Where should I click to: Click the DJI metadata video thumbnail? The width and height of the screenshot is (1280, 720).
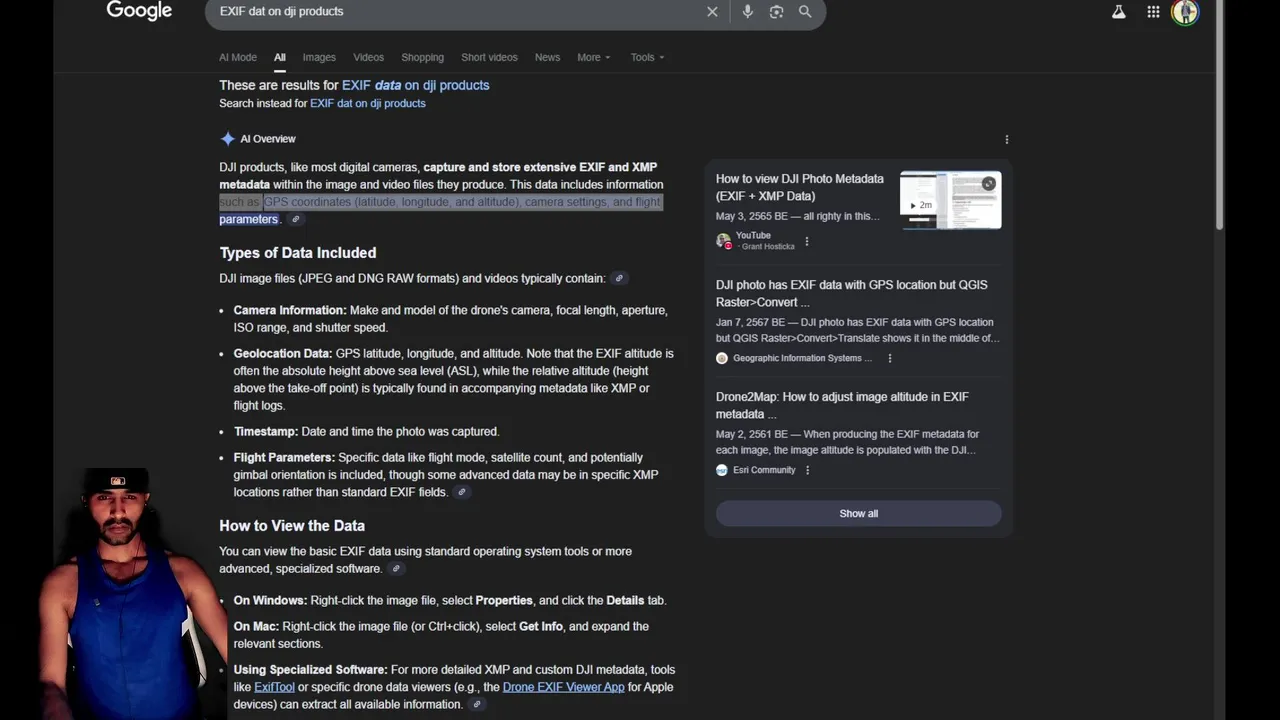950,200
